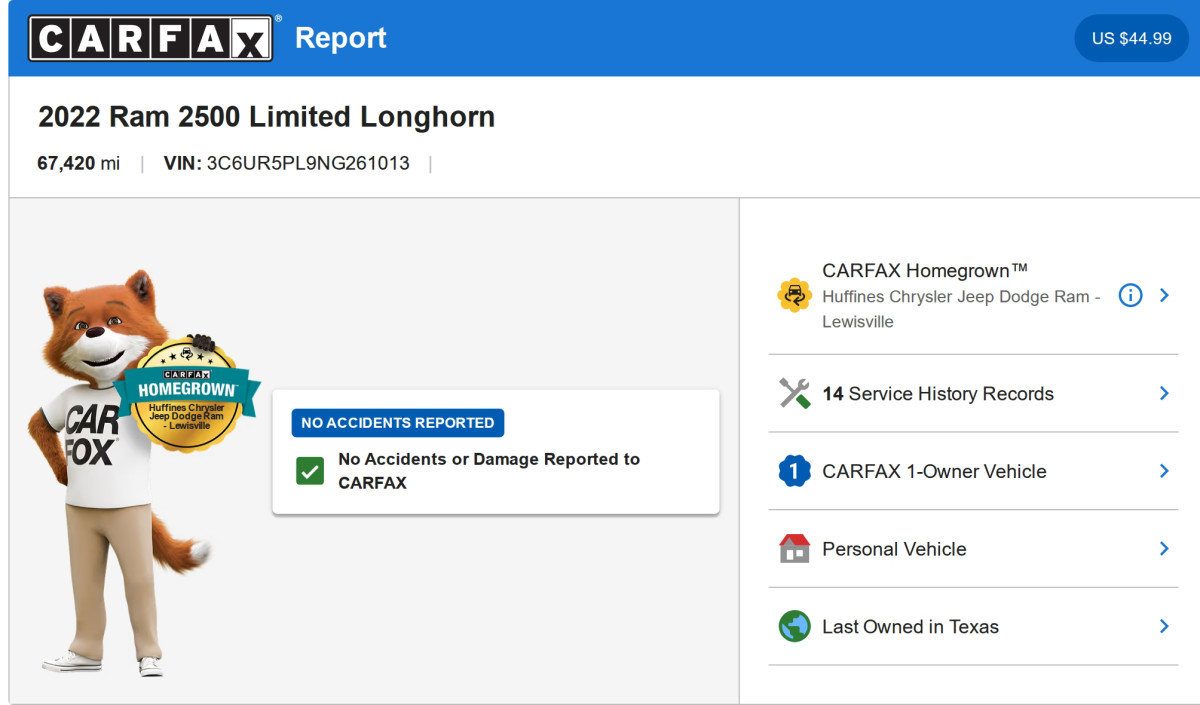Click the 2022 Ram 2500 Limited Longhorn title
Viewport: 1200px width, 705px height.
pyautogui.click(x=267, y=117)
